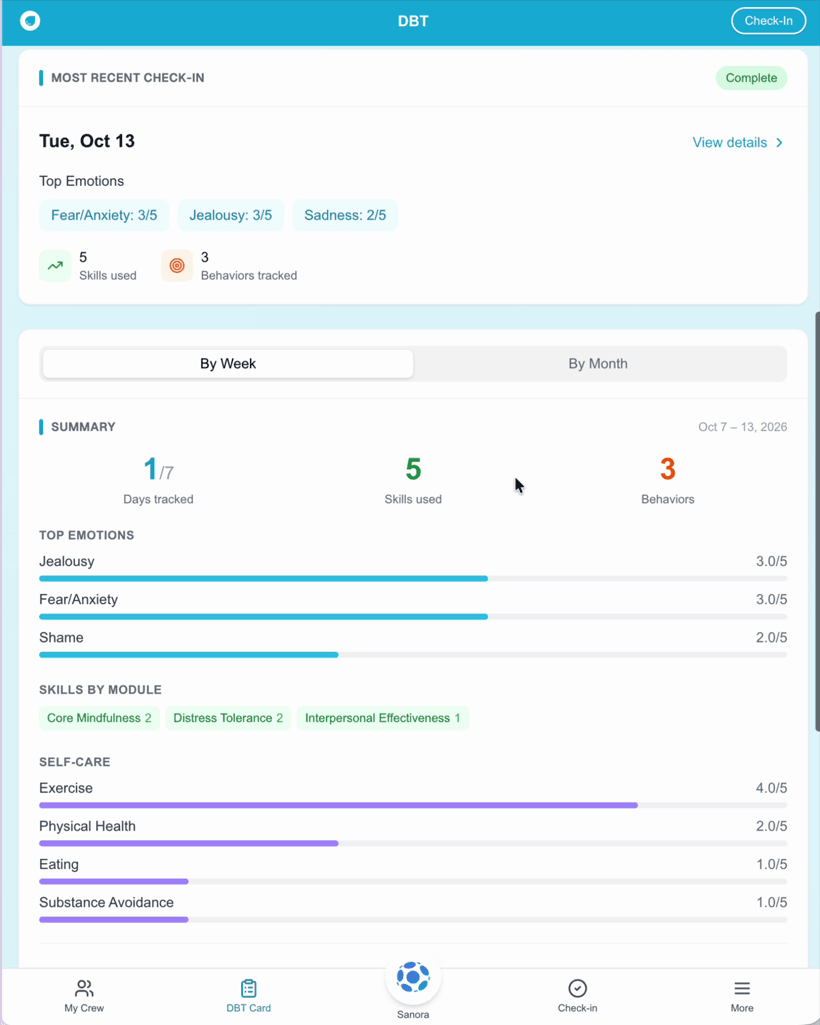
Task: Switch to the By Week tab
Action: pyautogui.click(x=228, y=363)
